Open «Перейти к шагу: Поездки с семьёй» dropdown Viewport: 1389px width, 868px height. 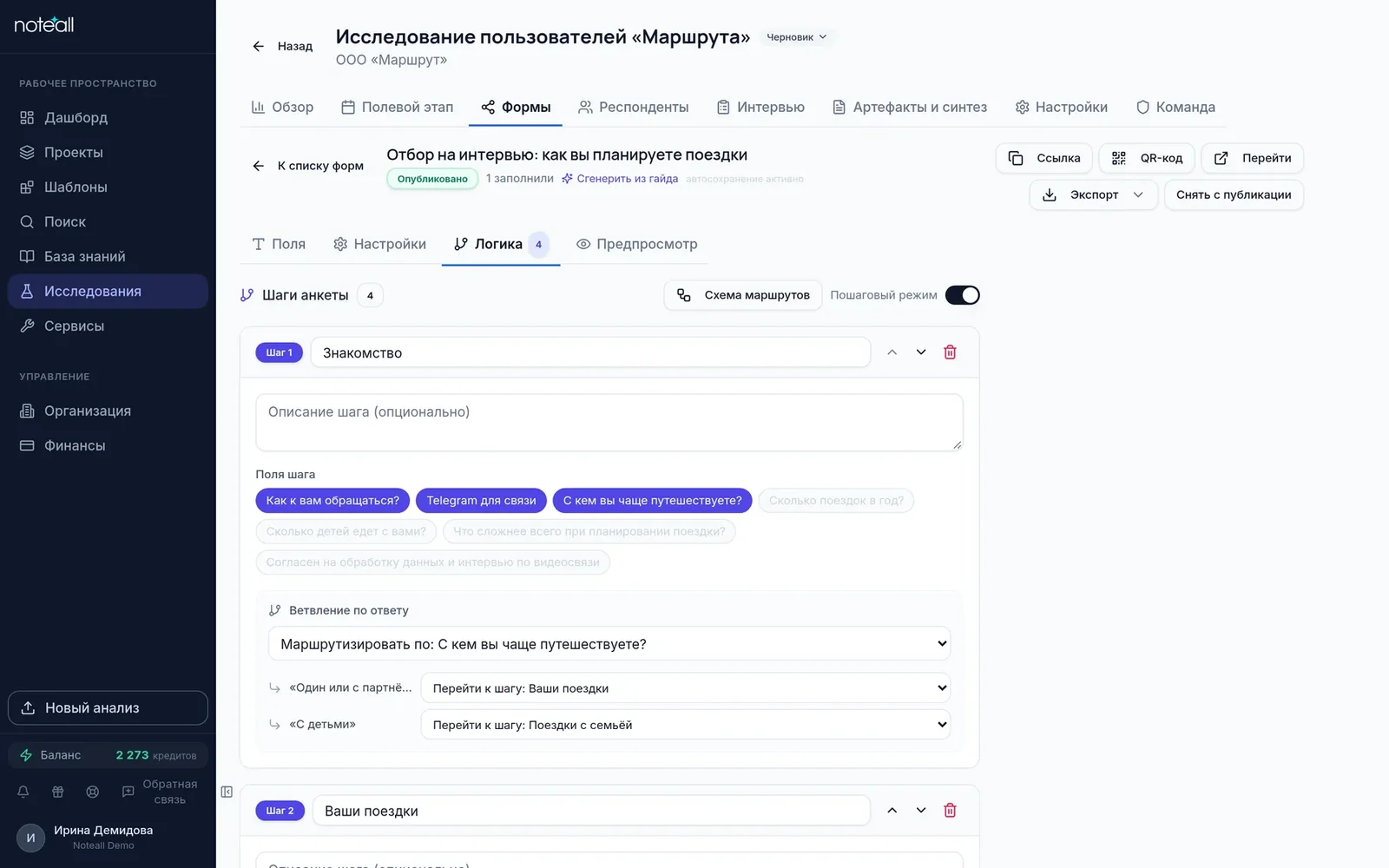click(686, 725)
